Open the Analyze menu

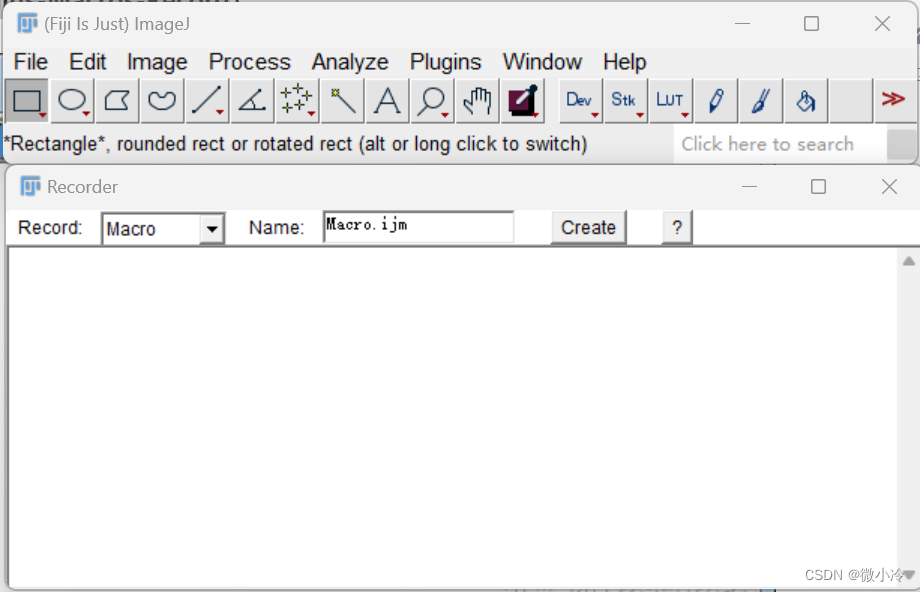pos(350,62)
